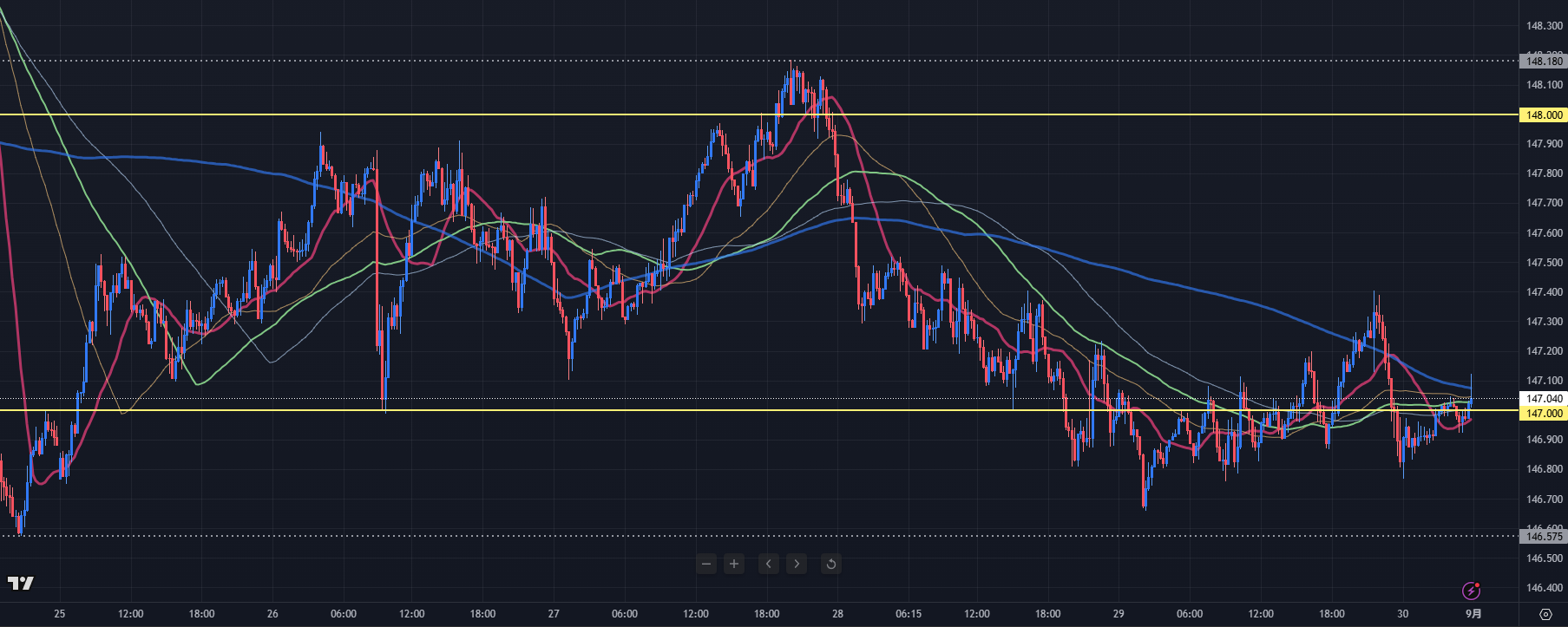Click the 148.300 price axis value
The image size is (1568, 627).
coord(1544,26)
